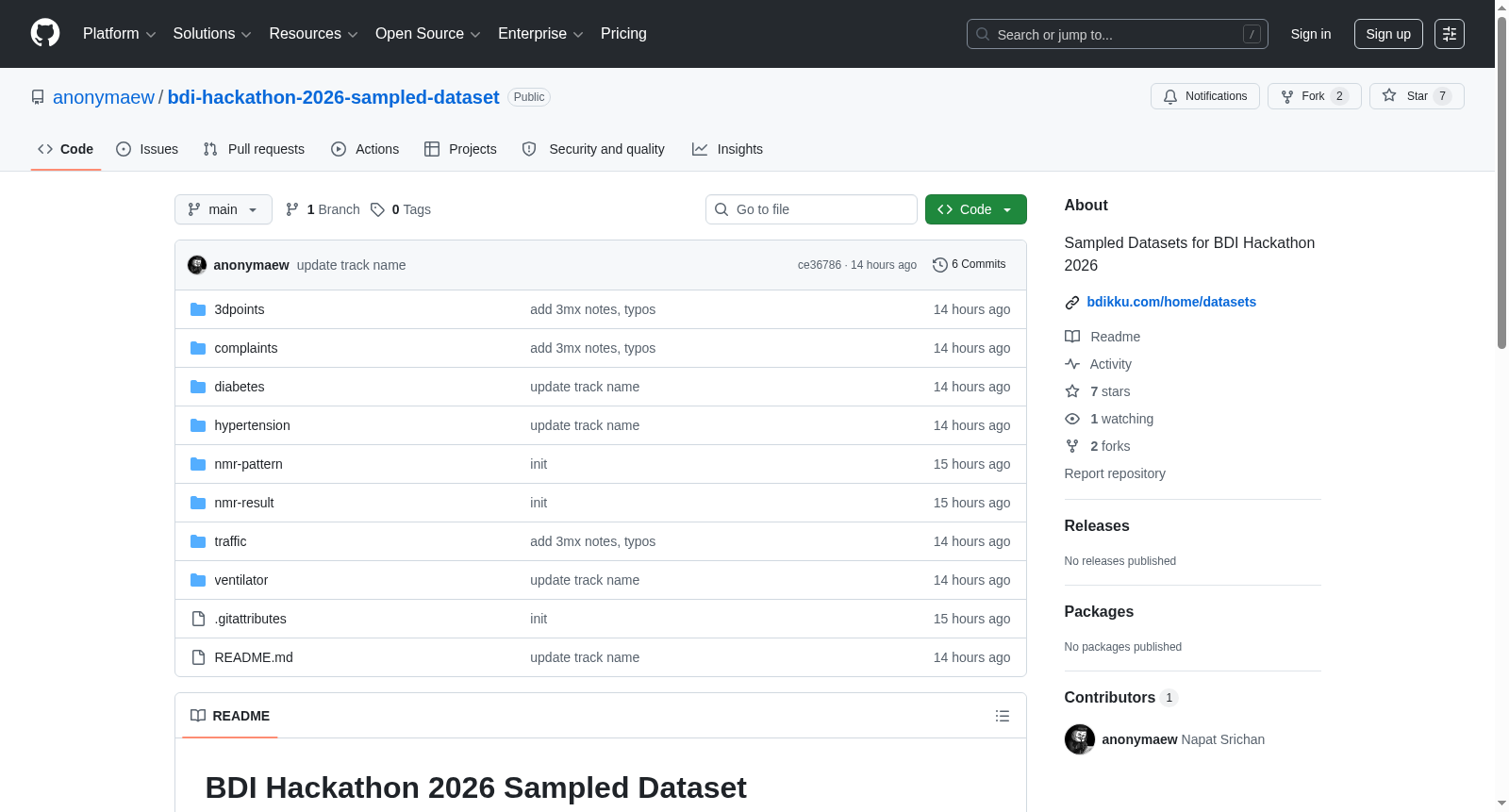Image resolution: width=1509 pixels, height=812 pixels.
Task: Open Notifications bell button
Action: coord(1205,96)
